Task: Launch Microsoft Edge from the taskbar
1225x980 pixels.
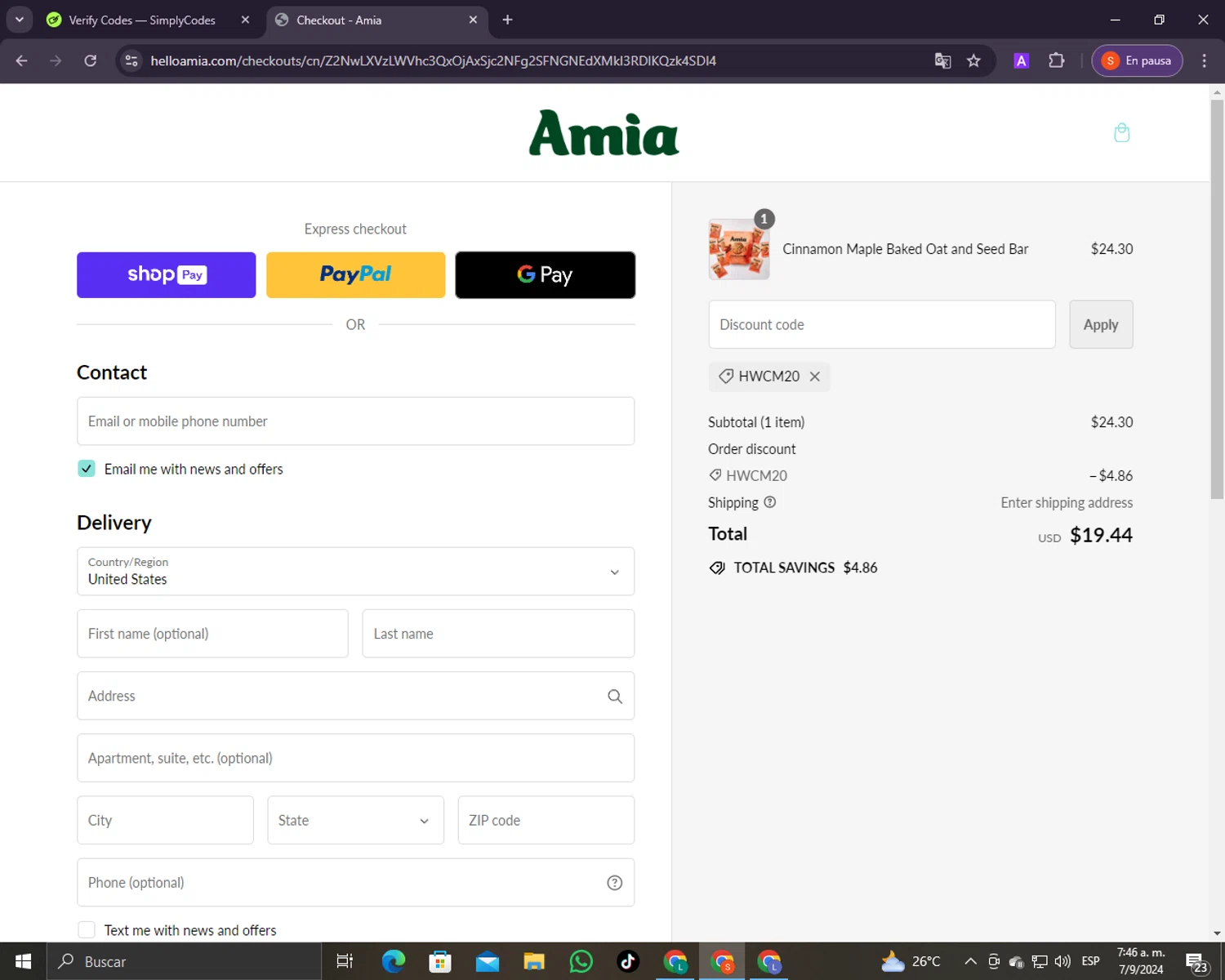Action: pos(393,961)
